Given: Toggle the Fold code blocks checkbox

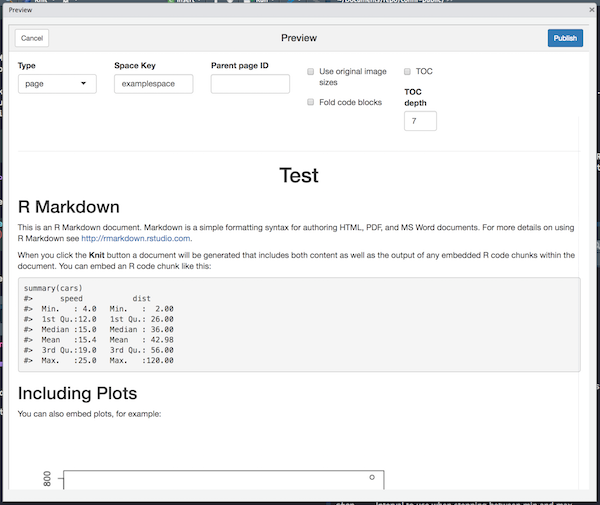Looking at the screenshot, I should point(311,102).
